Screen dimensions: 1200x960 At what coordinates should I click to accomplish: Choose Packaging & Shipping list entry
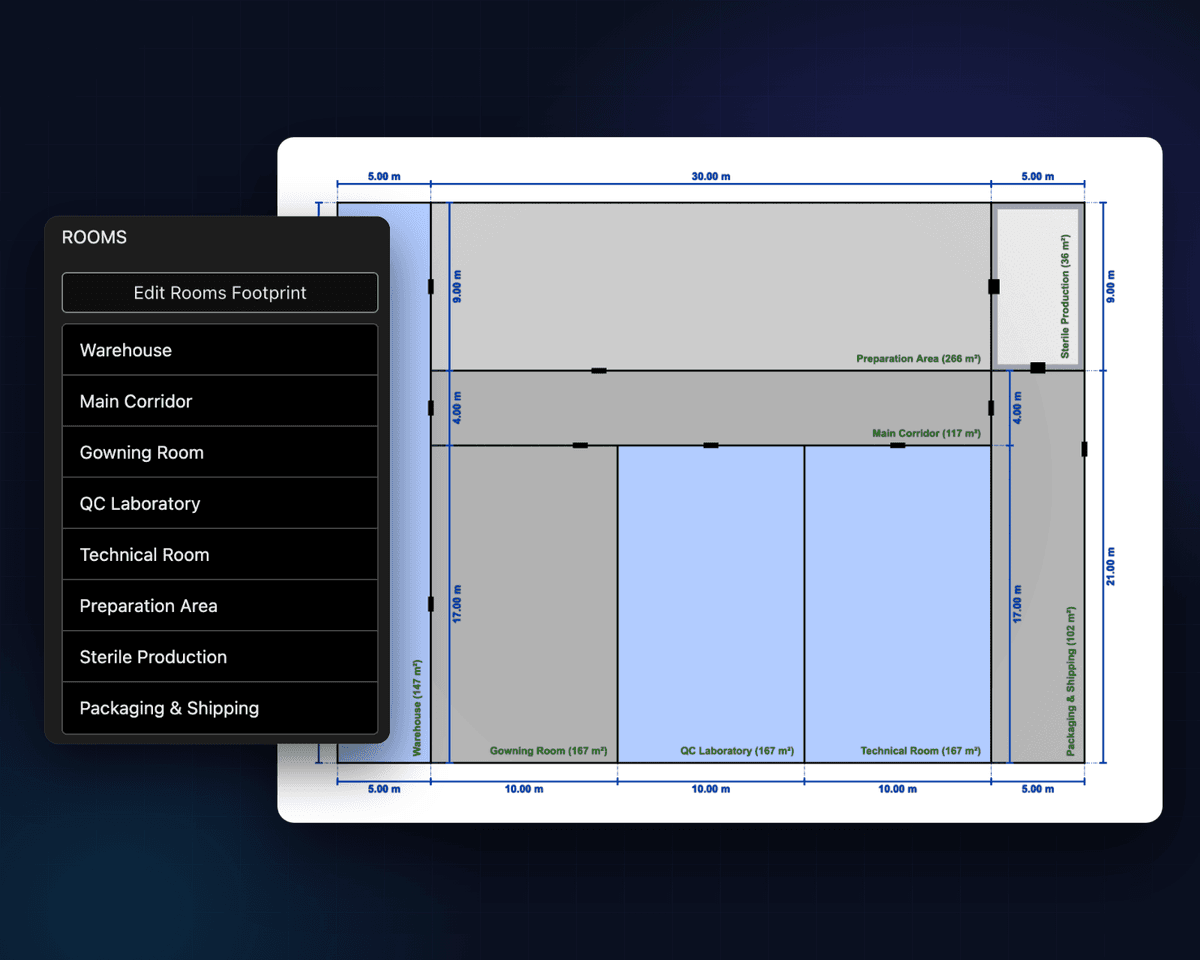[220, 707]
